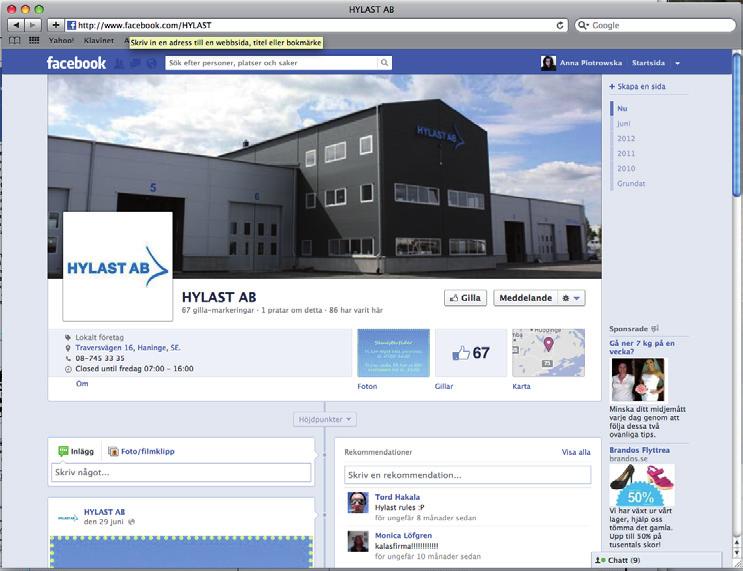Open Klavinet bookmark
Screen dimensions: 743x571
click(x=99, y=41)
